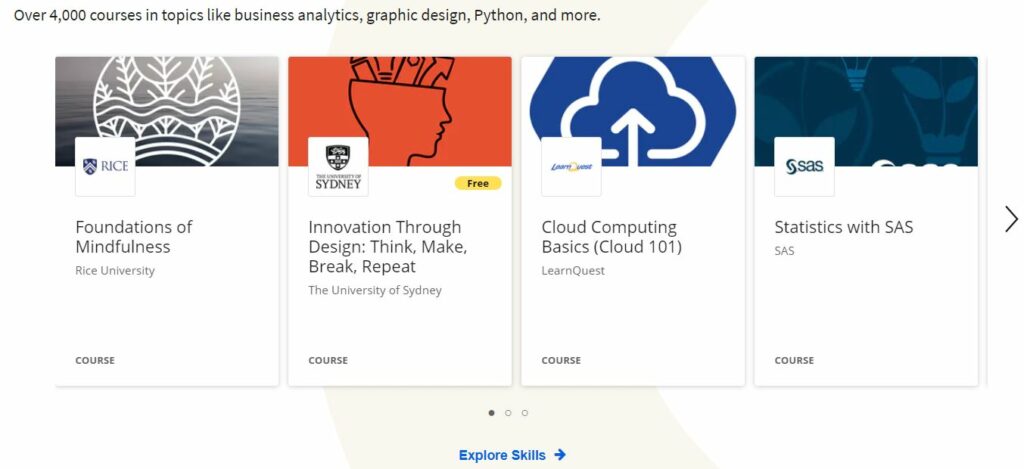The width and height of the screenshot is (1024, 469).
Task: Select the second carousel page dot
Action: pos(508,413)
